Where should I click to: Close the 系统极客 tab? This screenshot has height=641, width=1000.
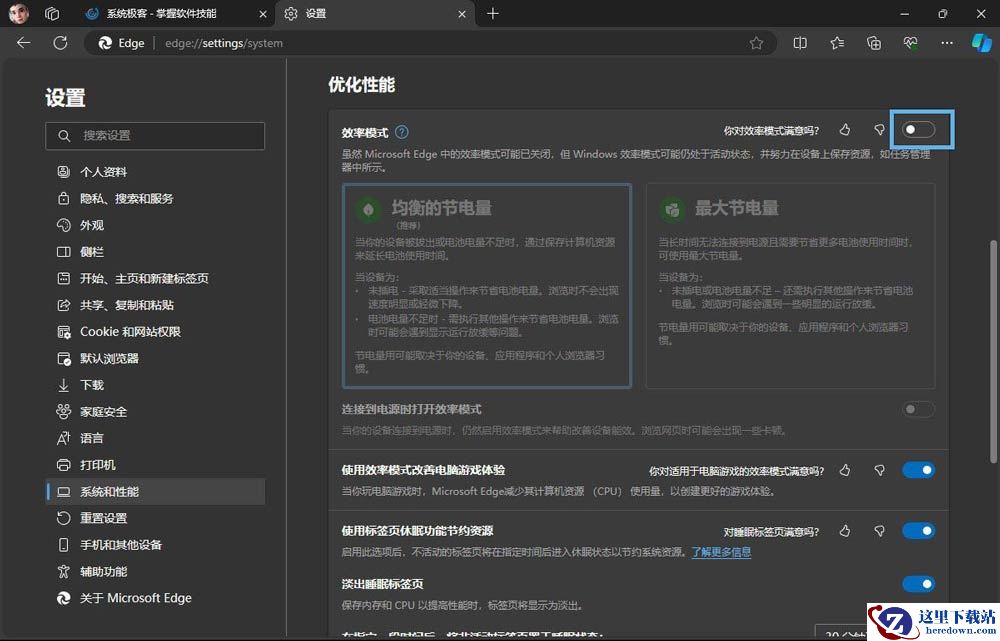point(263,13)
